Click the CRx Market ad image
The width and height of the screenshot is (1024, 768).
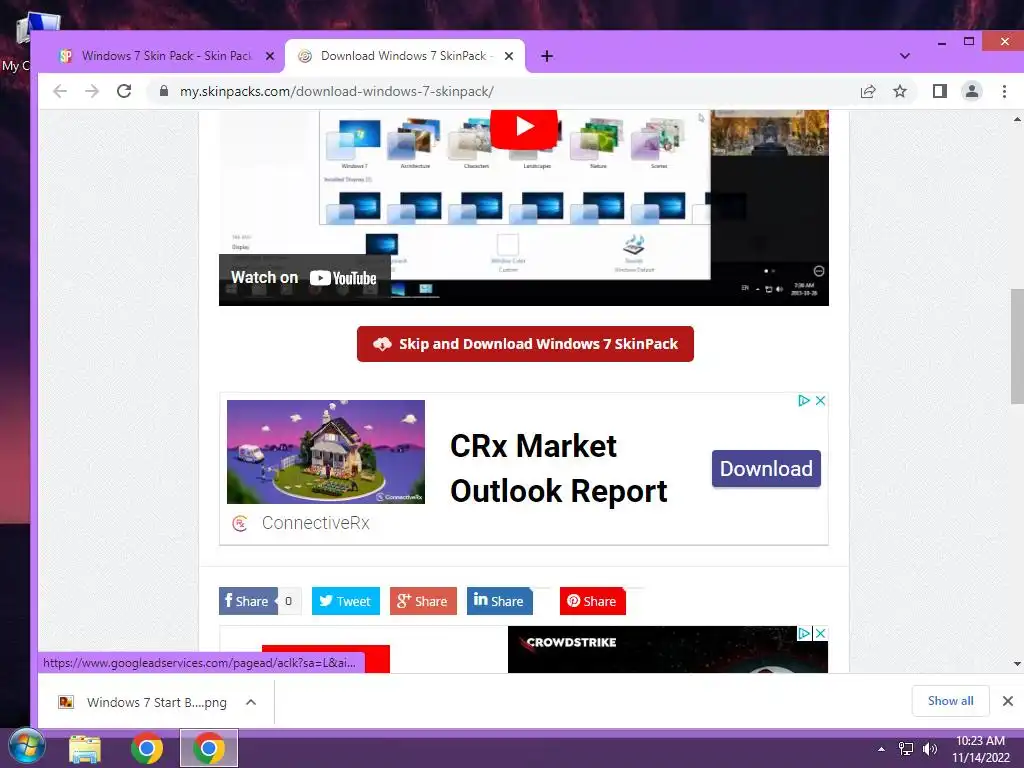[326, 452]
